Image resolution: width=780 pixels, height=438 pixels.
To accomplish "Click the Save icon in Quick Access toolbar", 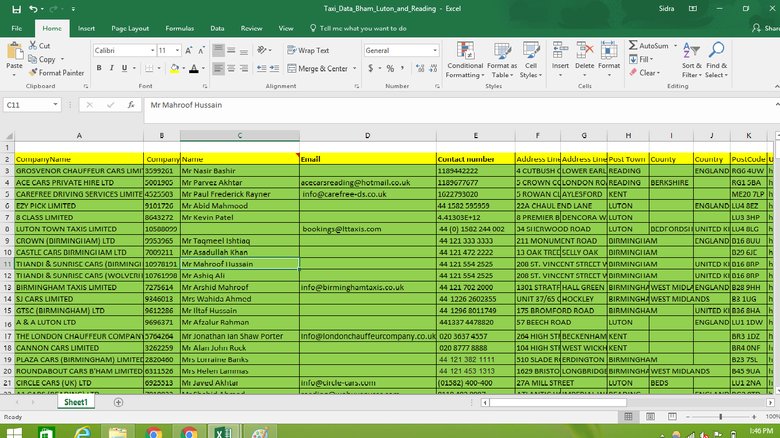I will tap(16, 9).
